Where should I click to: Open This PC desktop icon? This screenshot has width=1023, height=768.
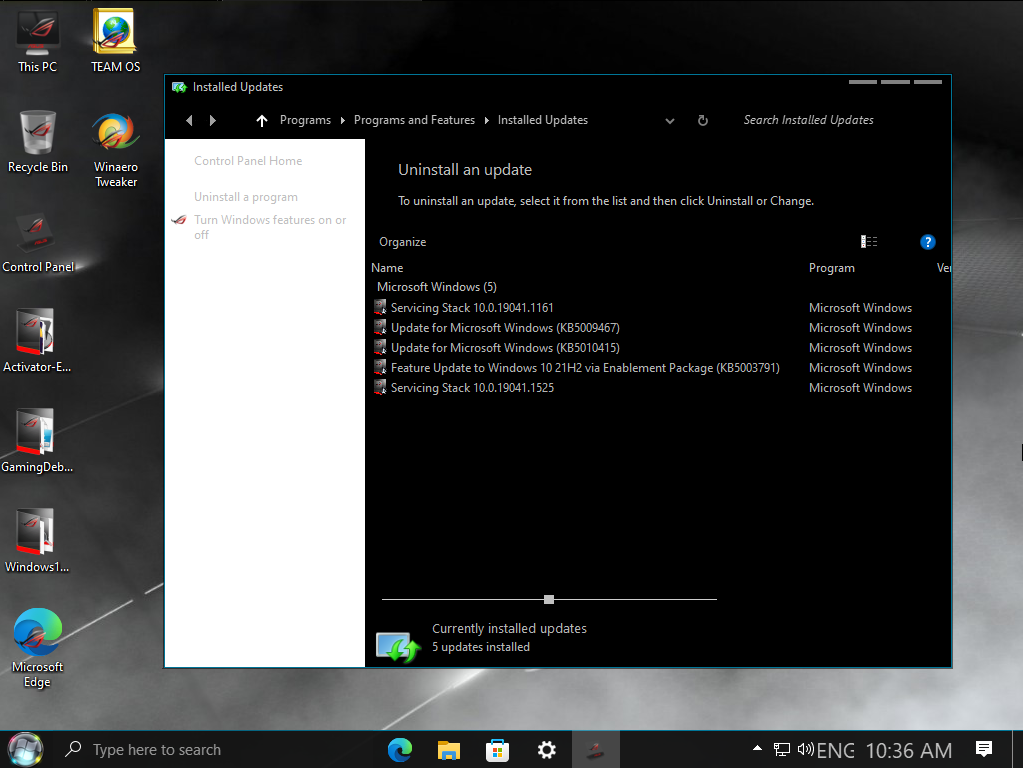38,40
